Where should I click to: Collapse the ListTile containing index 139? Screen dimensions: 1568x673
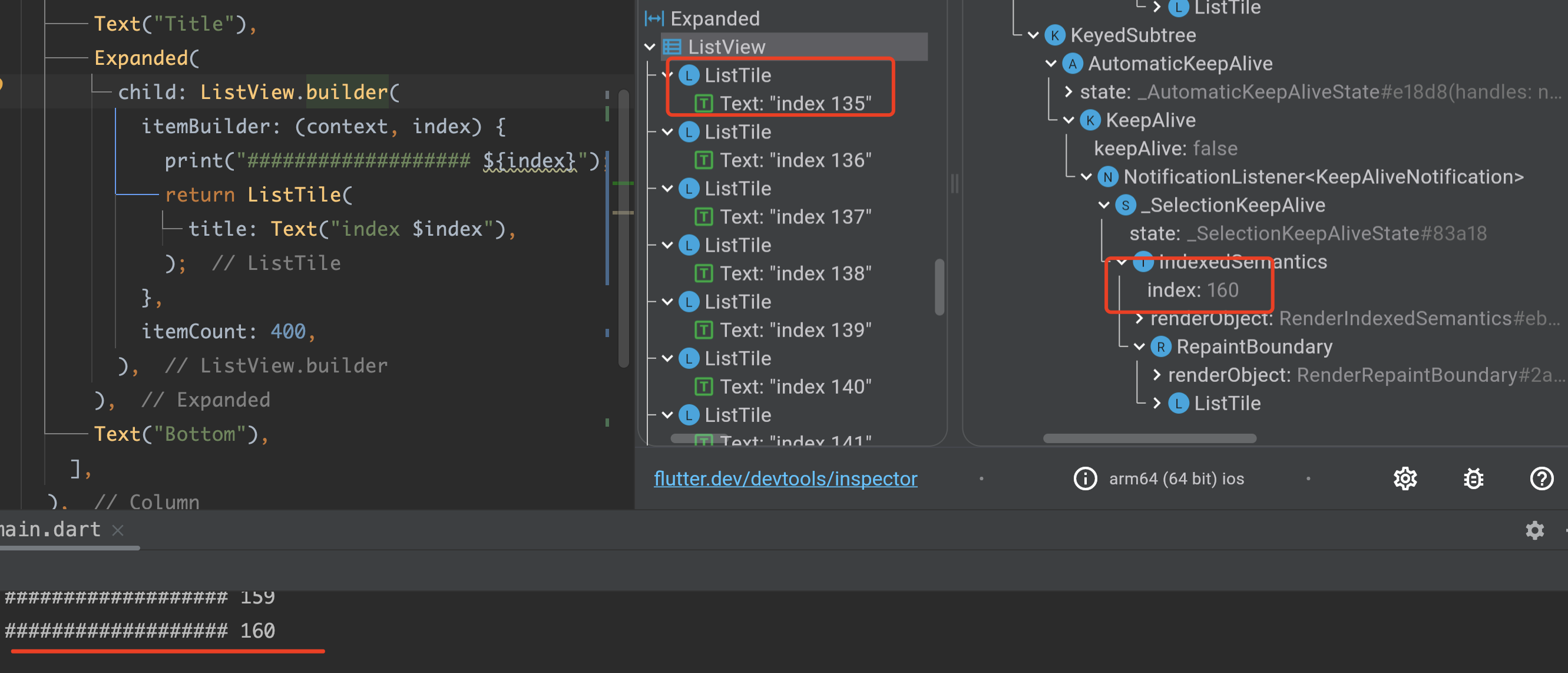click(x=667, y=302)
